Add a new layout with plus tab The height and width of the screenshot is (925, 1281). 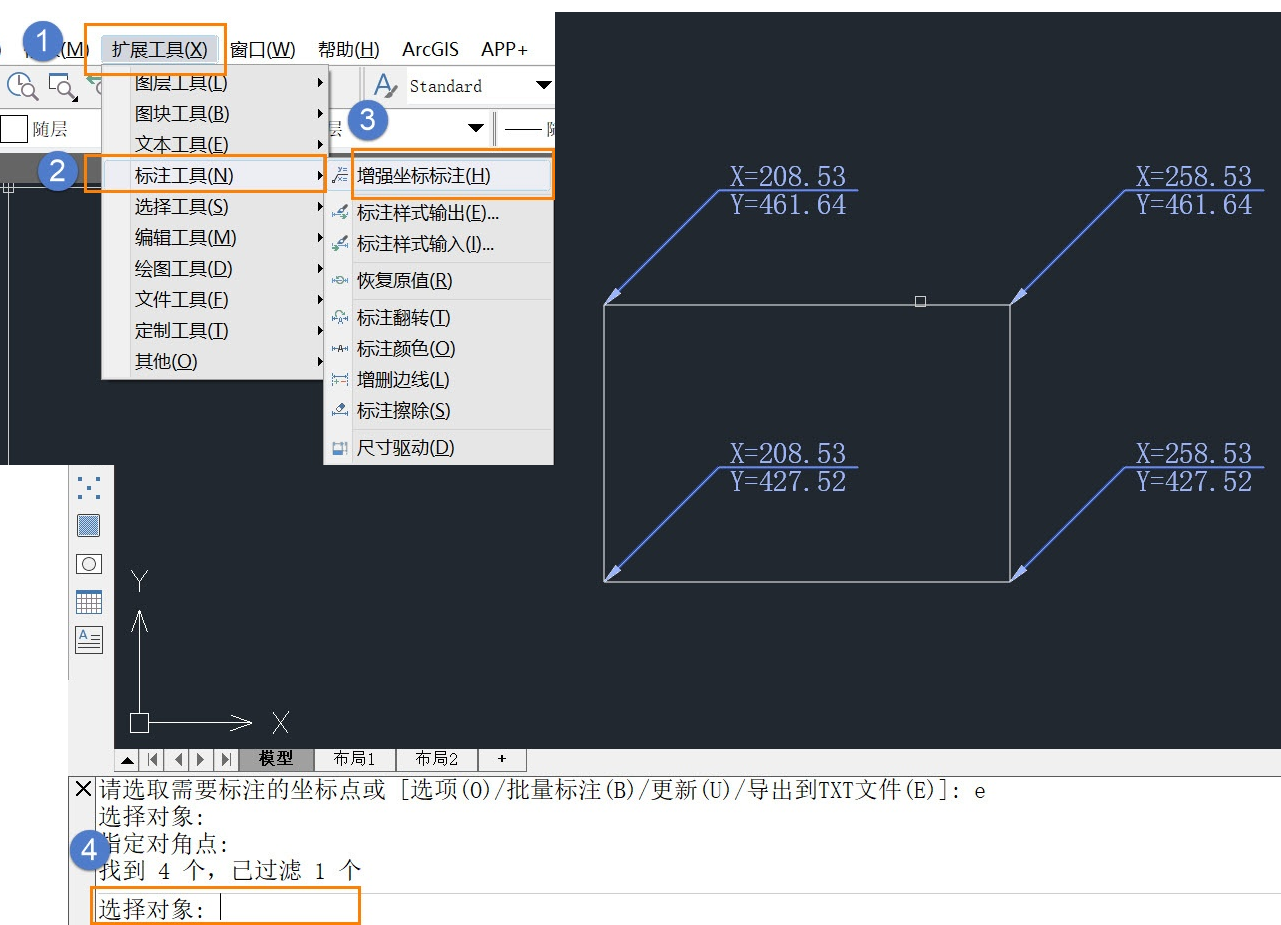[502, 759]
